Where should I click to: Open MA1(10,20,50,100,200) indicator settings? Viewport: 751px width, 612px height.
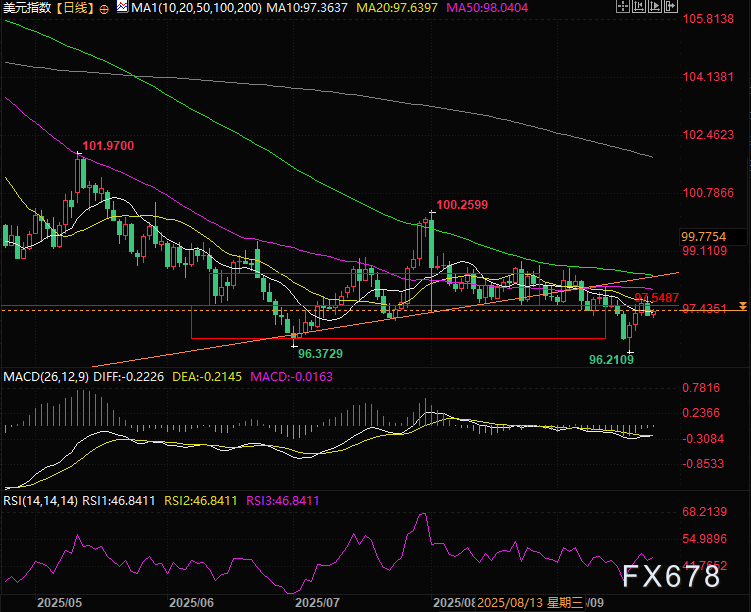[x=186, y=8]
